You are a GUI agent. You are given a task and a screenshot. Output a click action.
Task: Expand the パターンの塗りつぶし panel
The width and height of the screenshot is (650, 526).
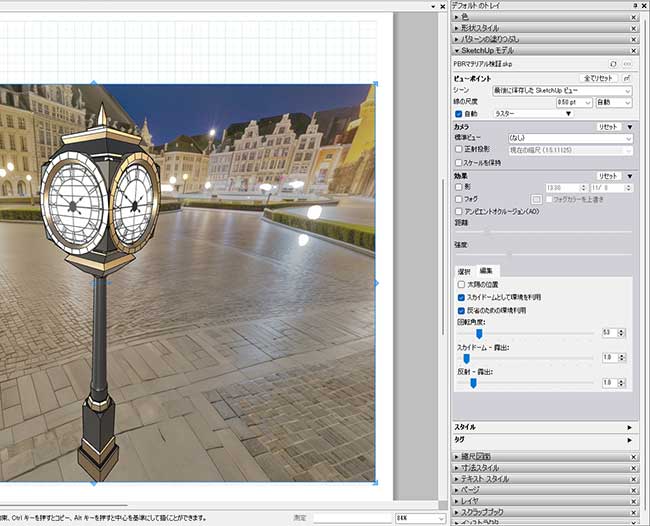[456, 39]
